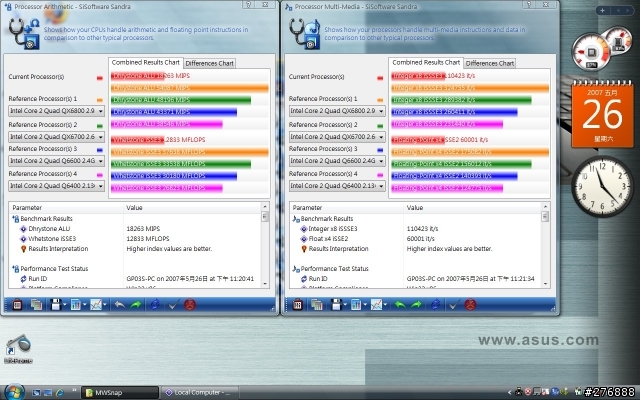Save results with the floppy icon in the Processor Arithmetic window
This screenshot has width=640, height=400.
click(x=55, y=304)
